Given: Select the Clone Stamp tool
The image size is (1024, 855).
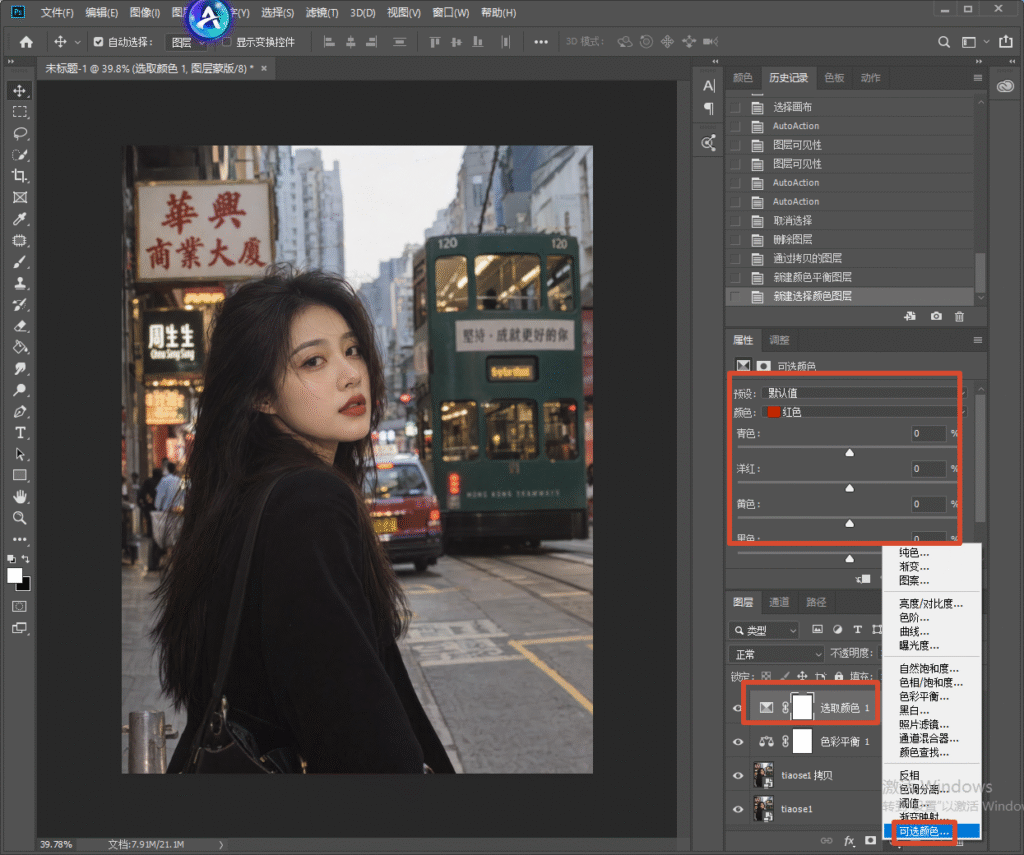Looking at the screenshot, I should [x=20, y=283].
